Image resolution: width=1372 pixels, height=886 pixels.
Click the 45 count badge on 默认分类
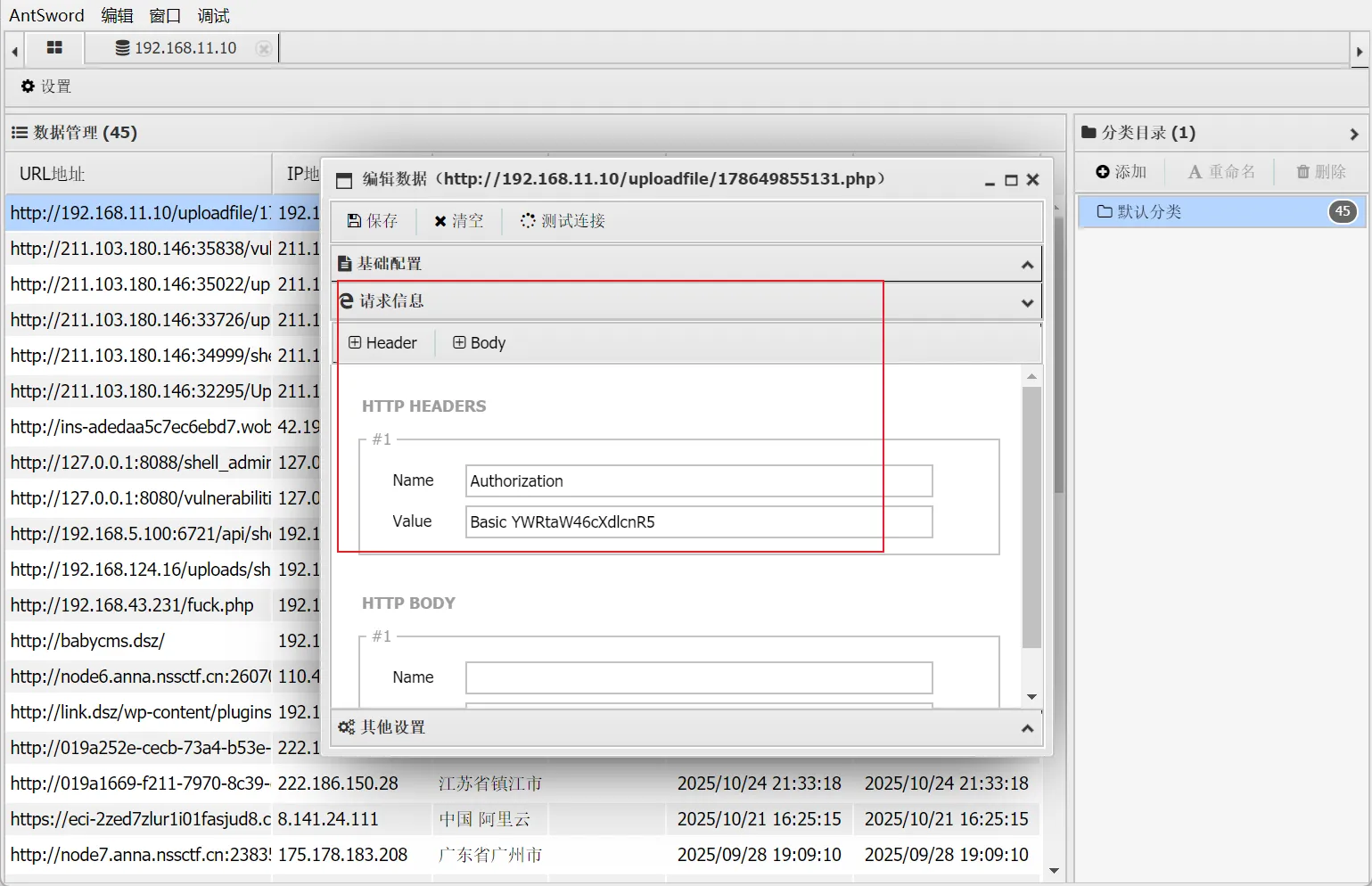click(x=1343, y=212)
